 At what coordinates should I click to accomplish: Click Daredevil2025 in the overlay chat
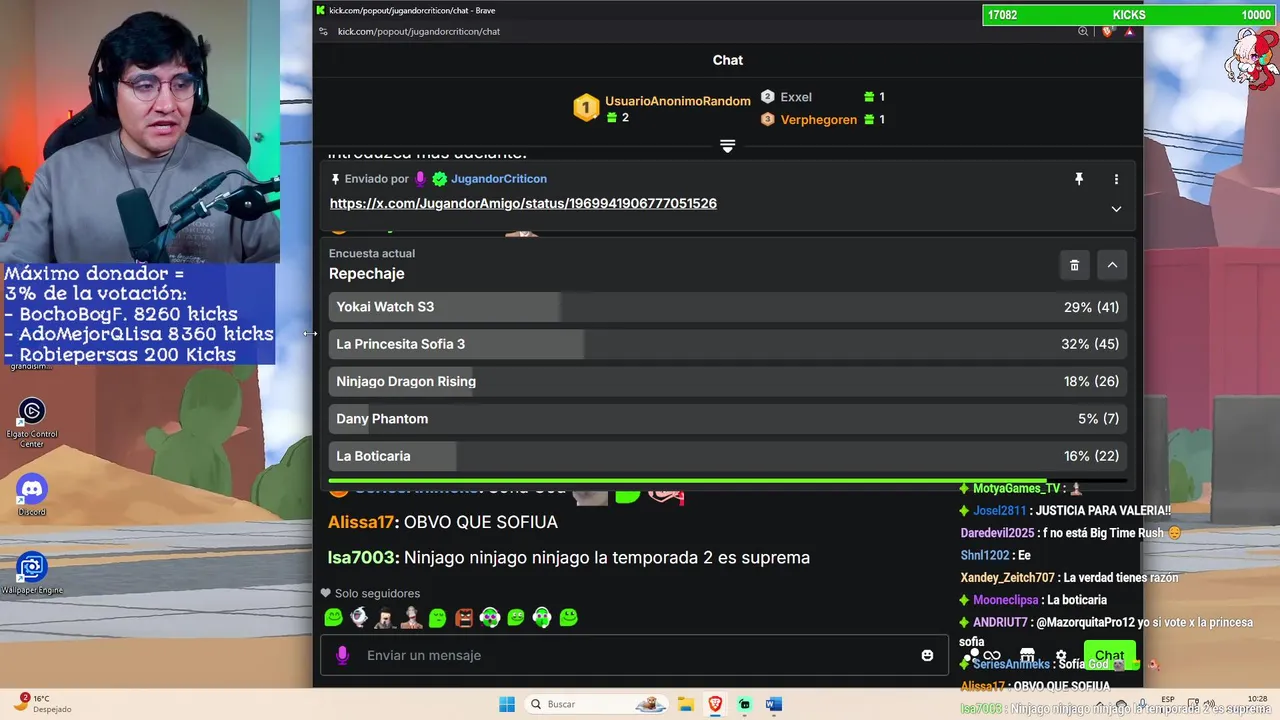tap(997, 533)
